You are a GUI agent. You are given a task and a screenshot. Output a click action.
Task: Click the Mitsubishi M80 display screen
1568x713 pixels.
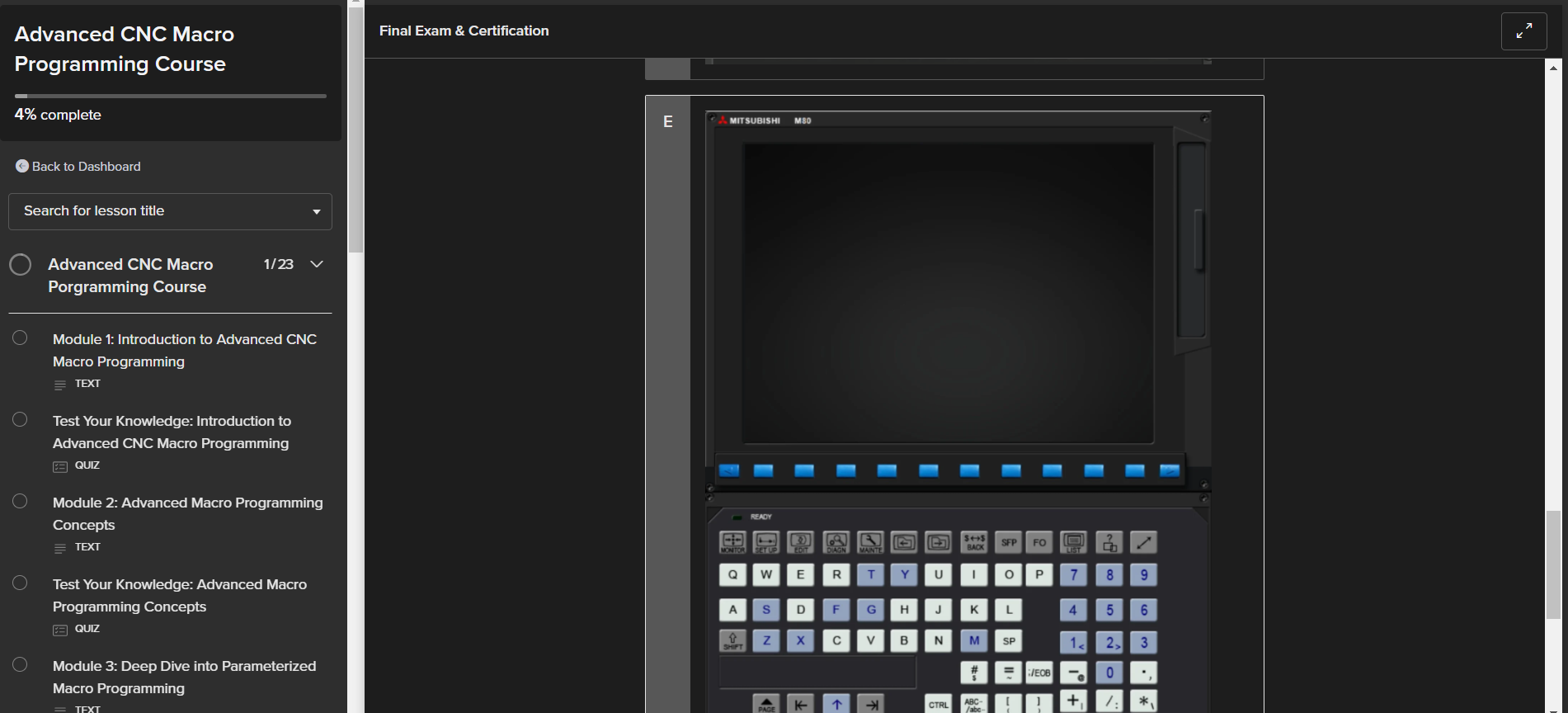point(948,294)
